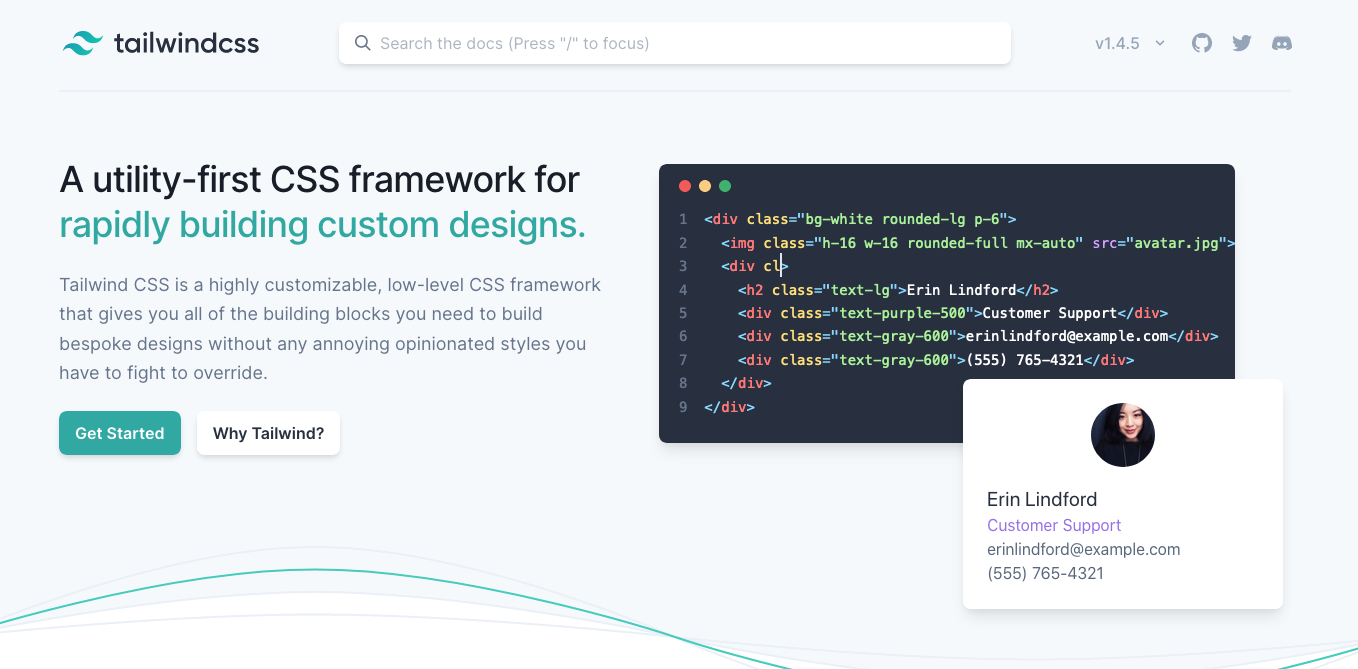Click the paragraph starting 'Tailwind CSS is a highly'

[x=330, y=329]
